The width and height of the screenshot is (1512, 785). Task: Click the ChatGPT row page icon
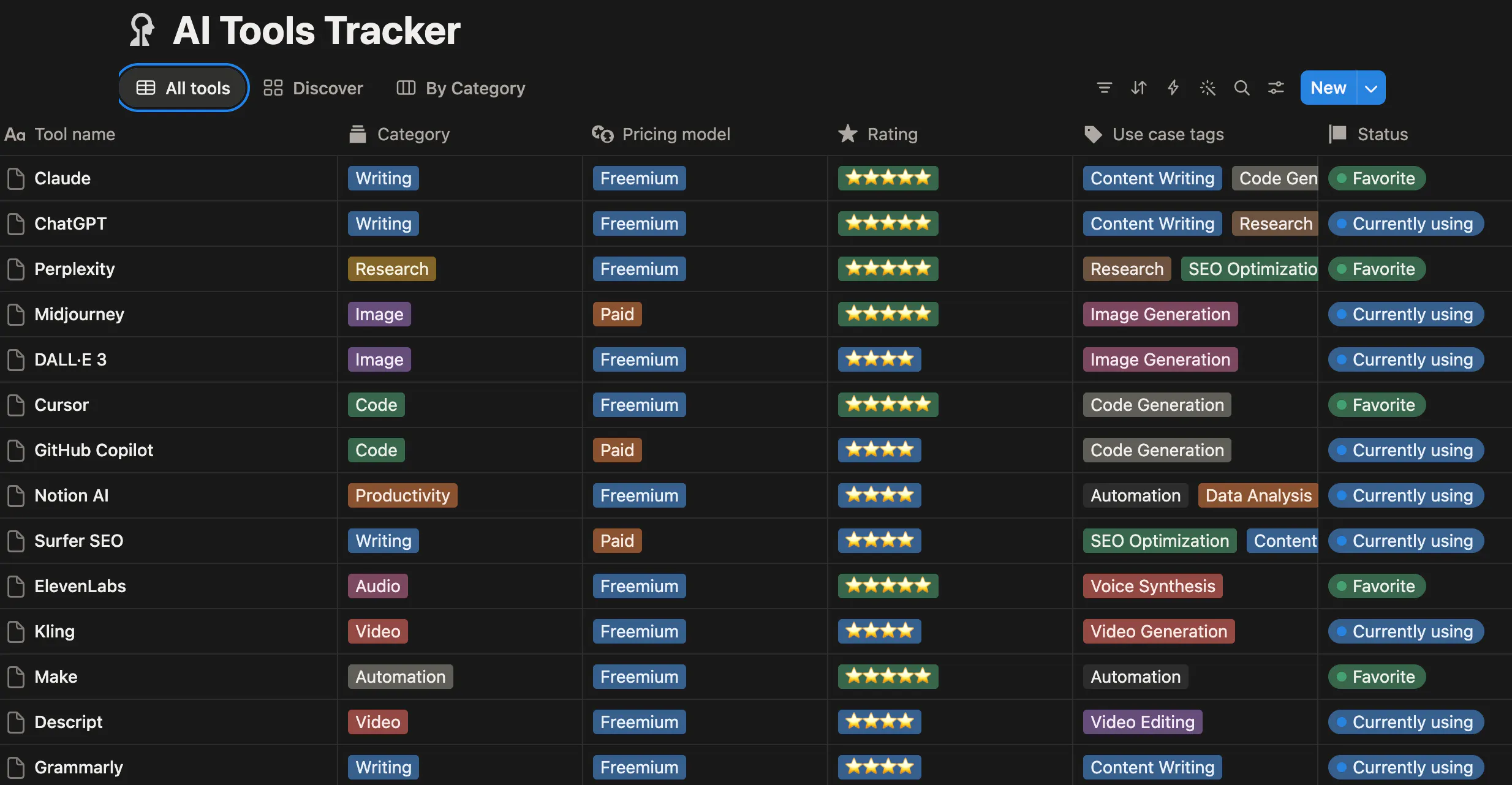click(x=16, y=223)
